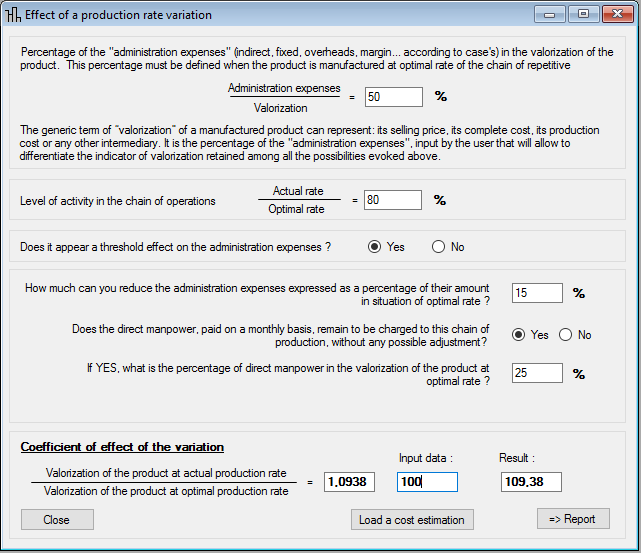Click the Administration expenses percentage field
Image resolution: width=641 pixels, height=553 pixels.
[393, 97]
